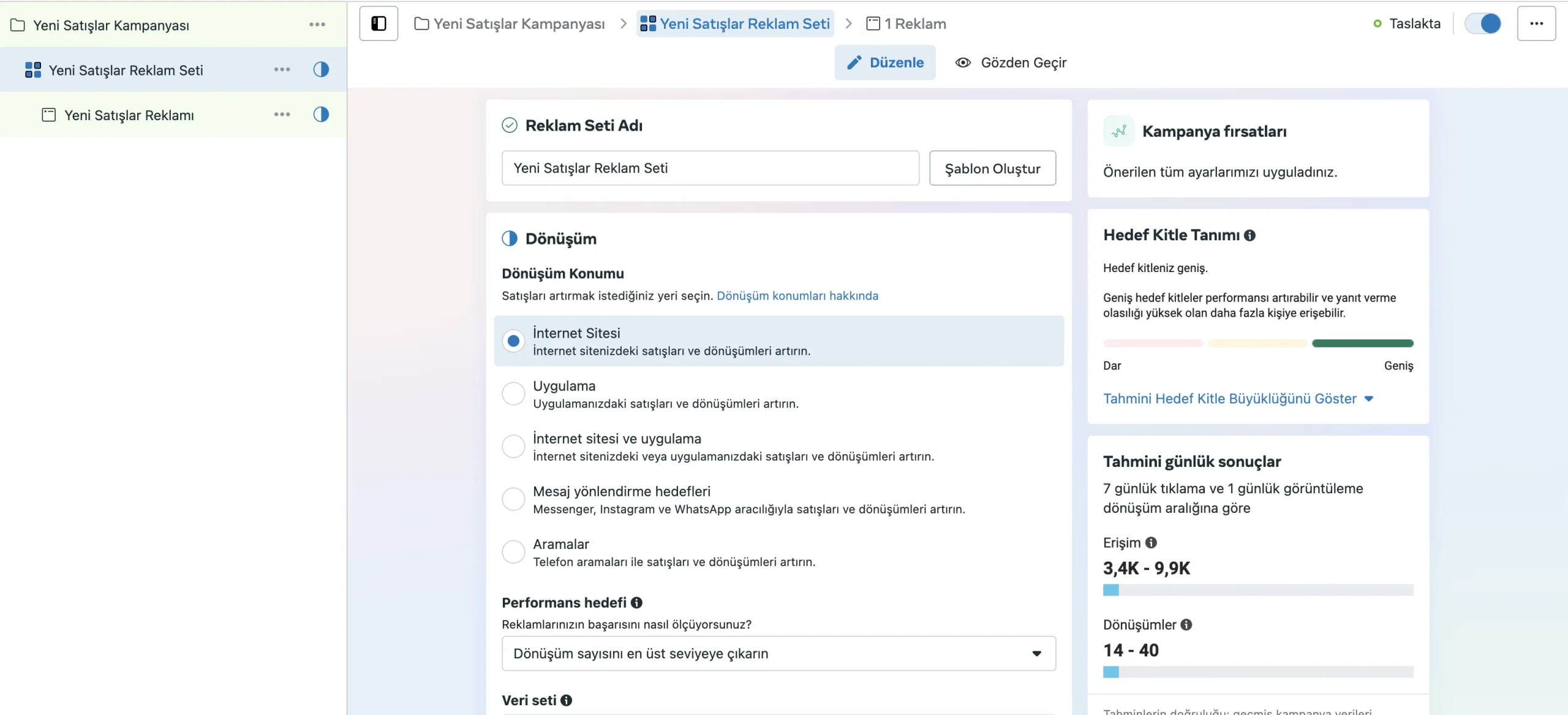Click the Dönüşüm Konumu heading
The image size is (1568, 715).
pyautogui.click(x=563, y=273)
